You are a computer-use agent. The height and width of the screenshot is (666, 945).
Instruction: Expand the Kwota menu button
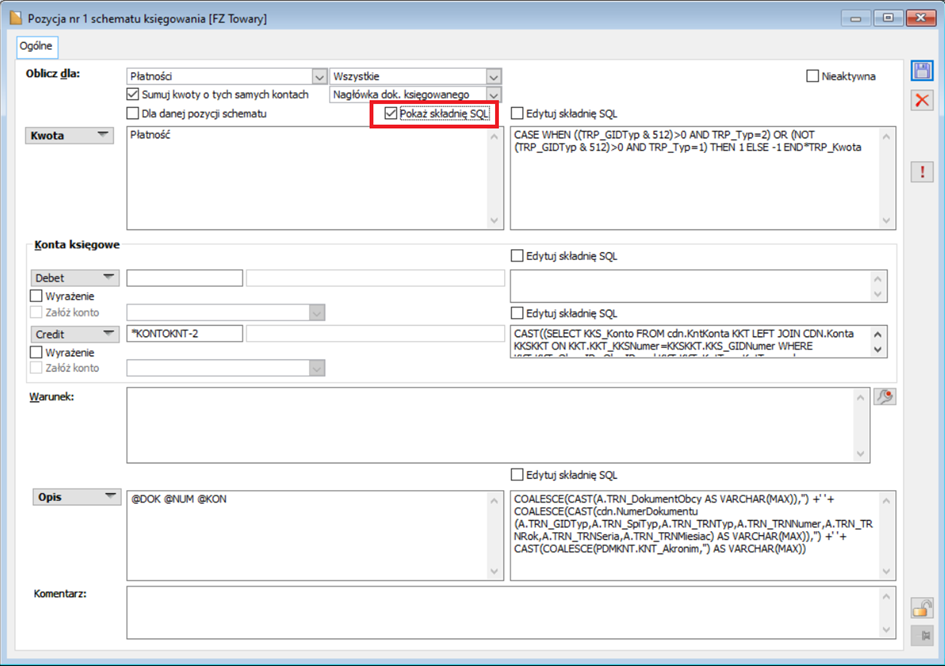click(69, 136)
